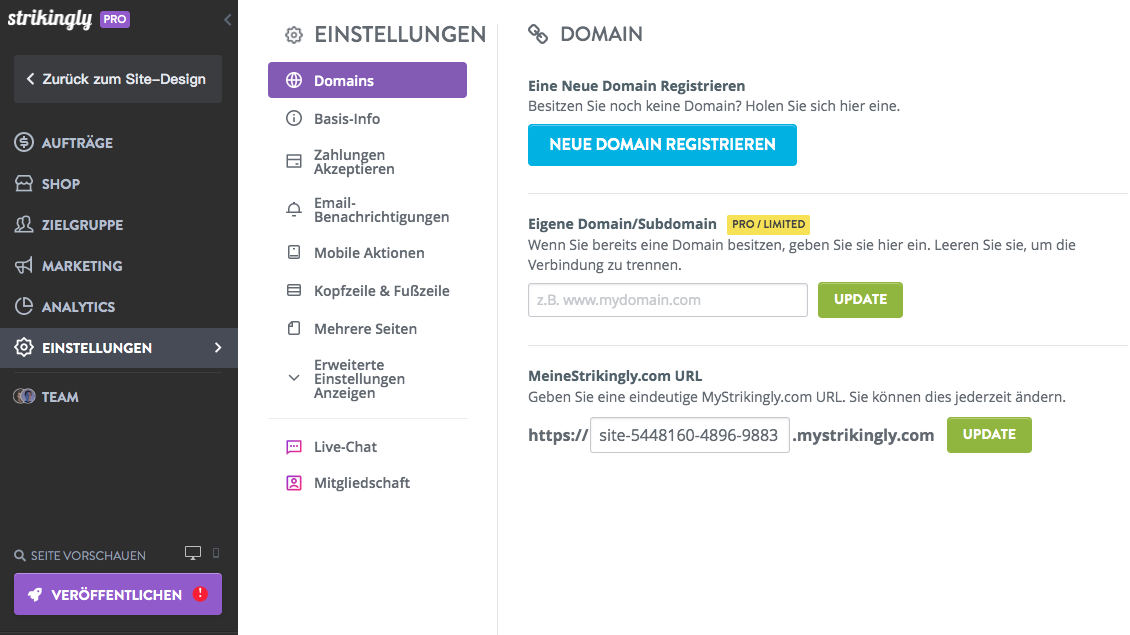Go to Kopfzeile & Fußzeile settings
Image resolution: width=1130 pixels, height=635 pixels.
pos(368,290)
